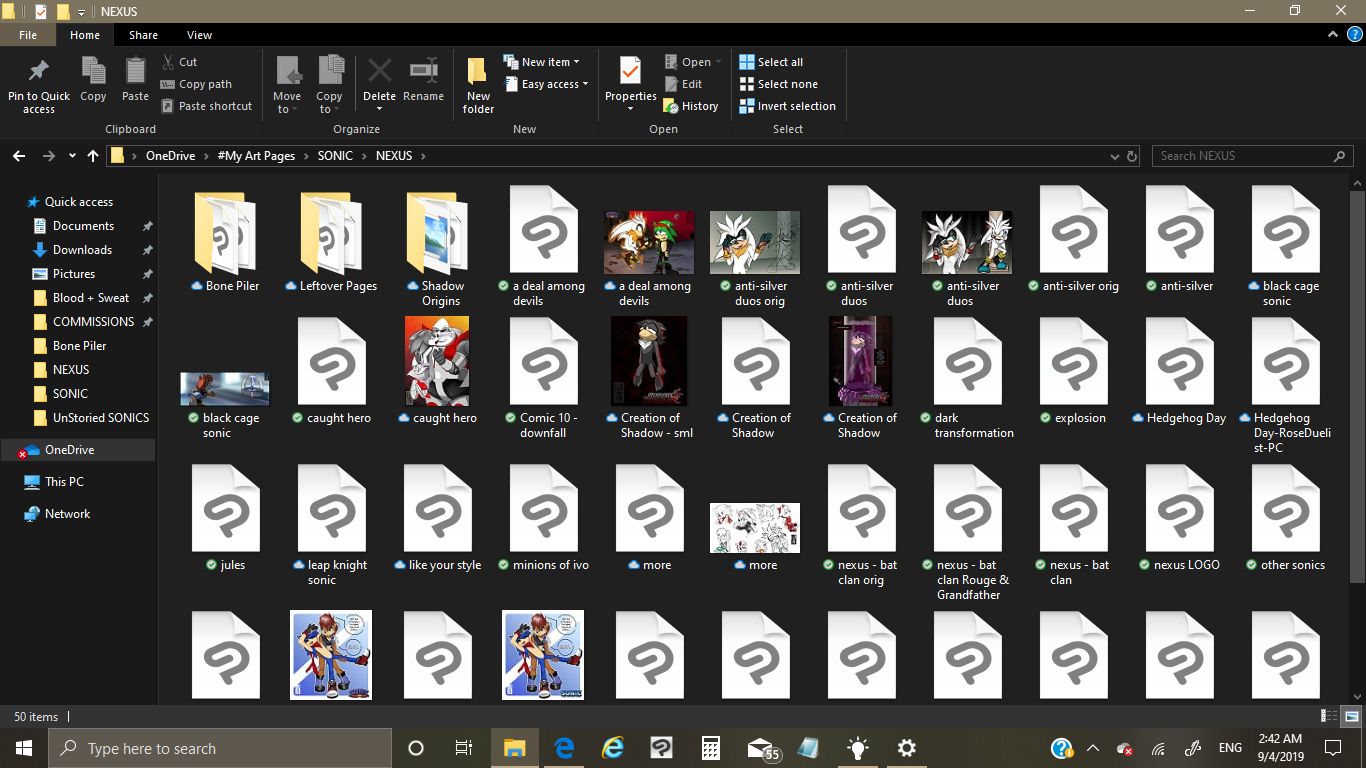Image resolution: width=1366 pixels, height=768 pixels.
Task: Select the Shadow Origins folder
Action: (435, 247)
